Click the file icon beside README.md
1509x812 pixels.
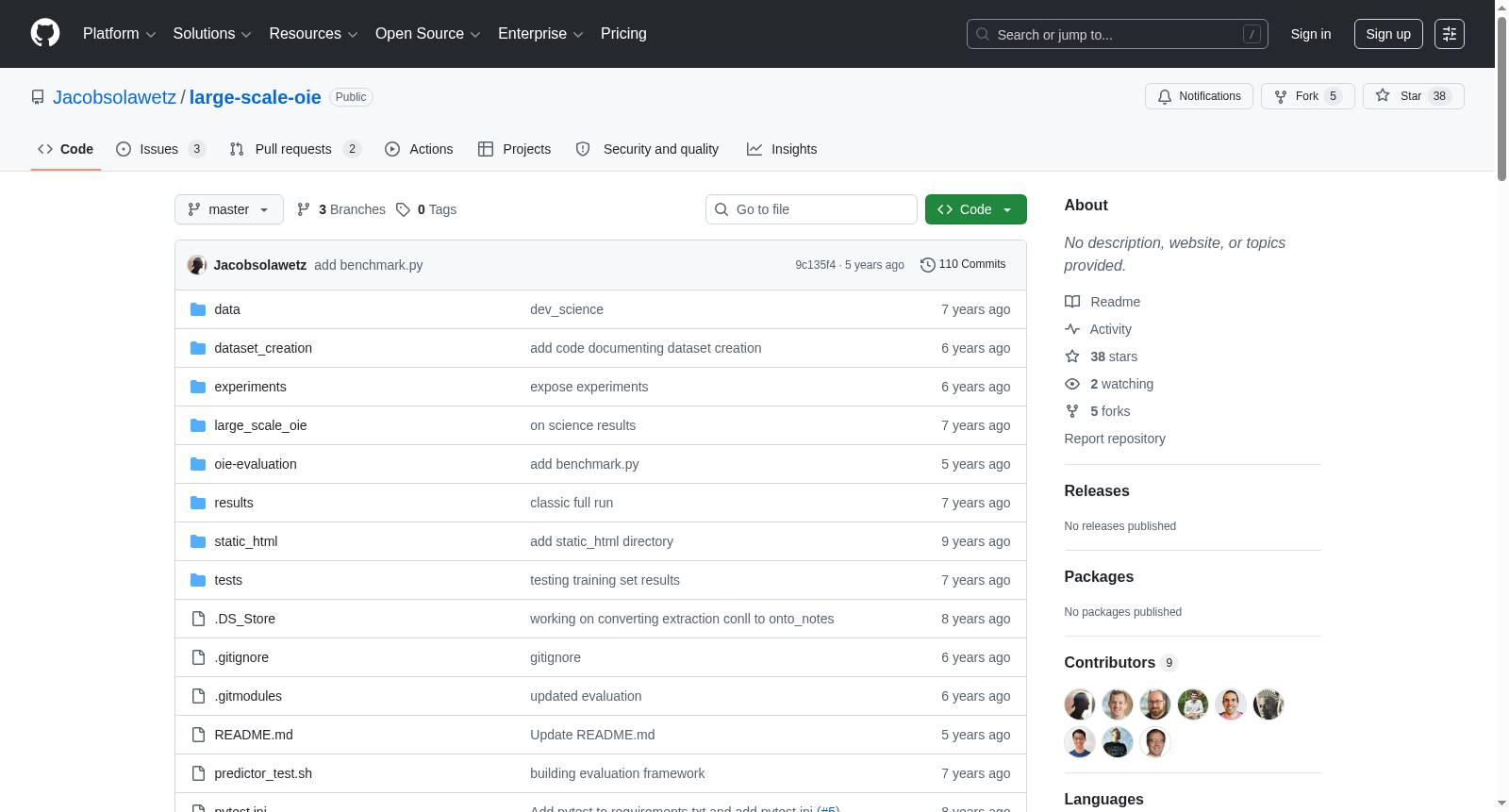(198, 735)
